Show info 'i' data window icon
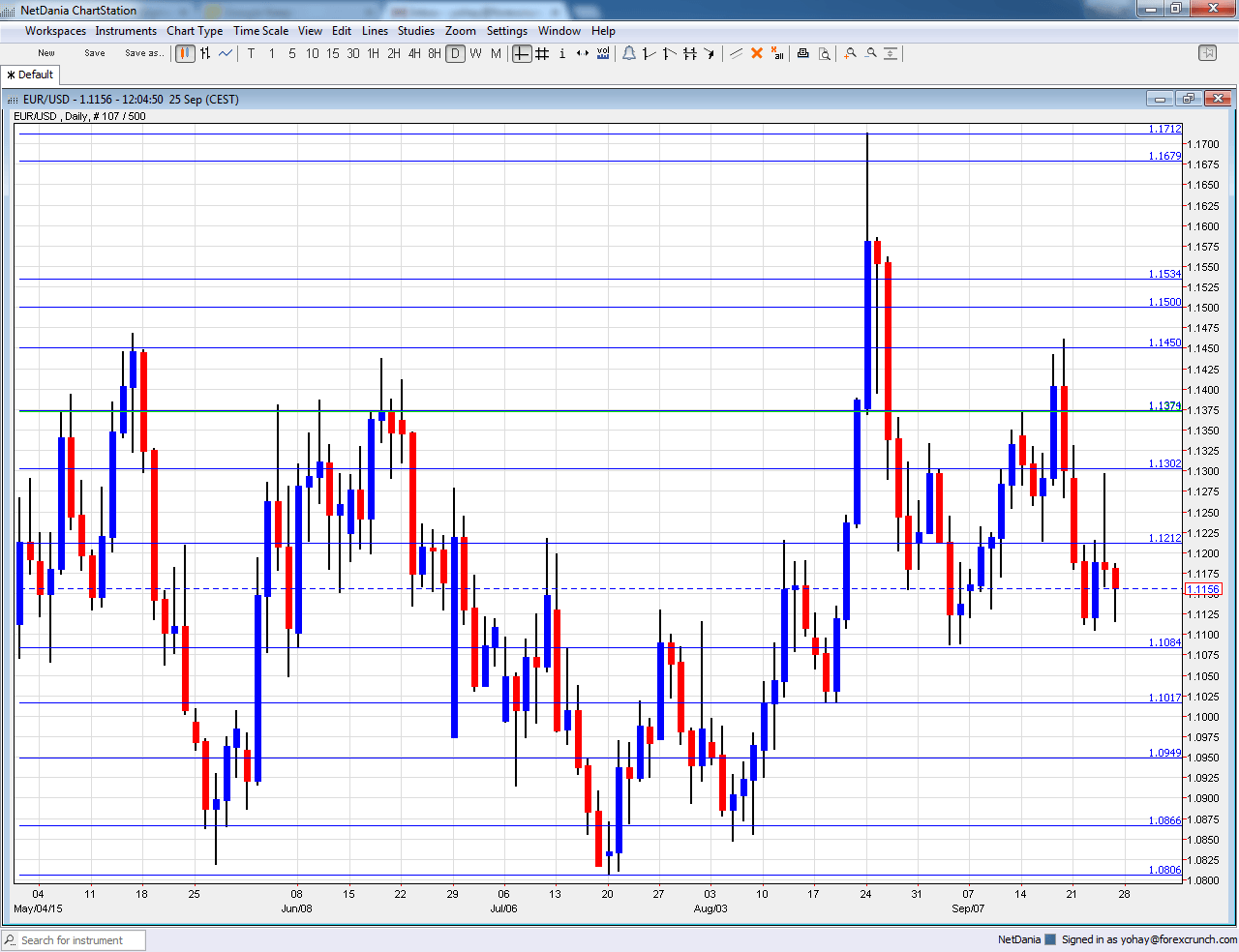The height and width of the screenshot is (952, 1239). [562, 53]
